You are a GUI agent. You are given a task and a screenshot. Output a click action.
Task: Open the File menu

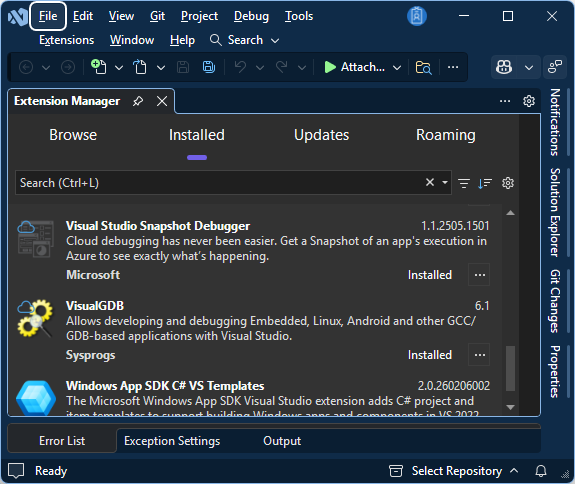tap(48, 16)
